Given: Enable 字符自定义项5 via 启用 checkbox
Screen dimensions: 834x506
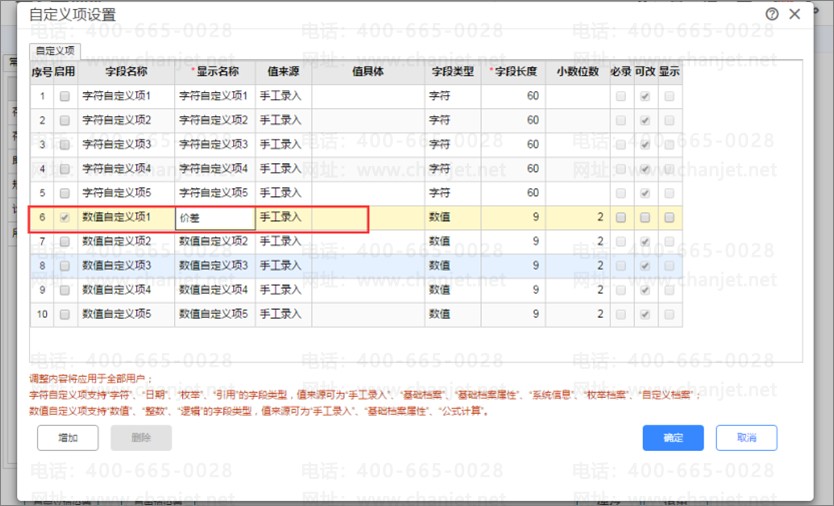Looking at the screenshot, I should coord(65,193).
